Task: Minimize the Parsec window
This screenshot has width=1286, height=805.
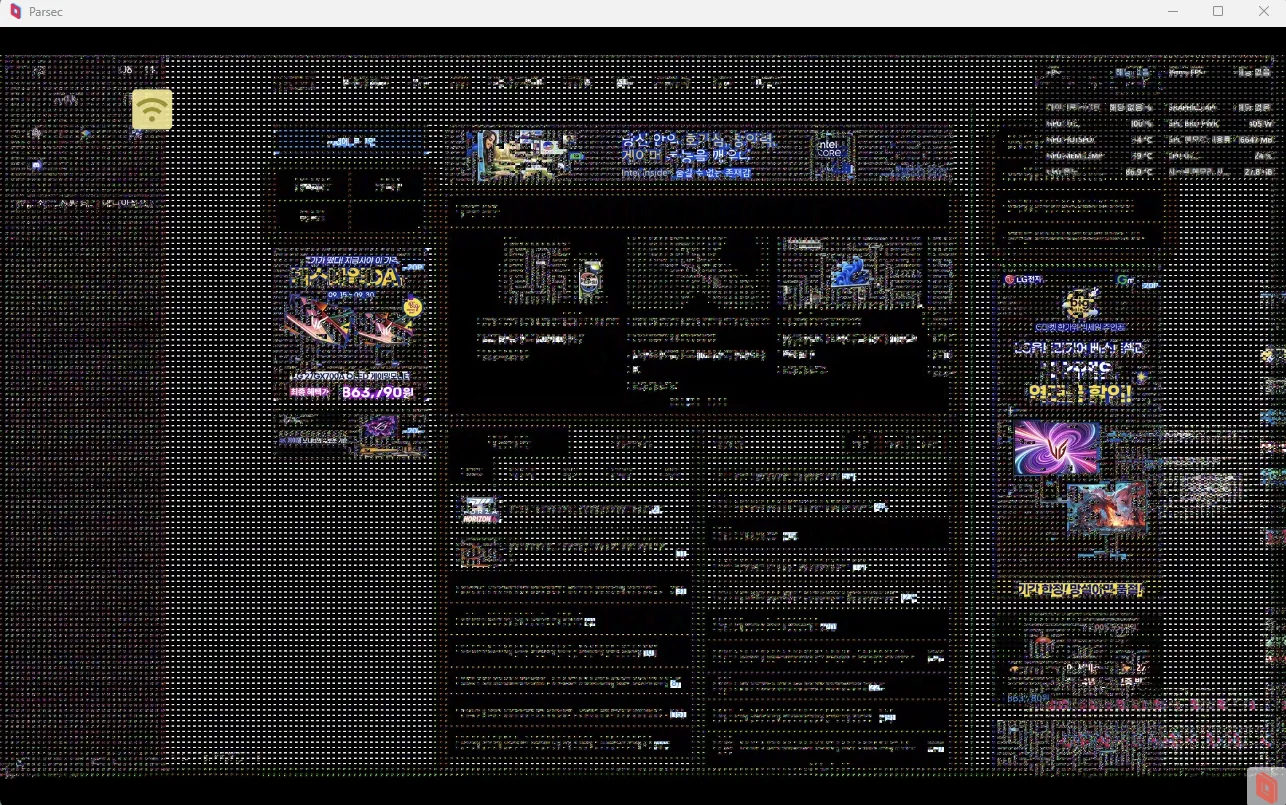Action: [1173, 11]
